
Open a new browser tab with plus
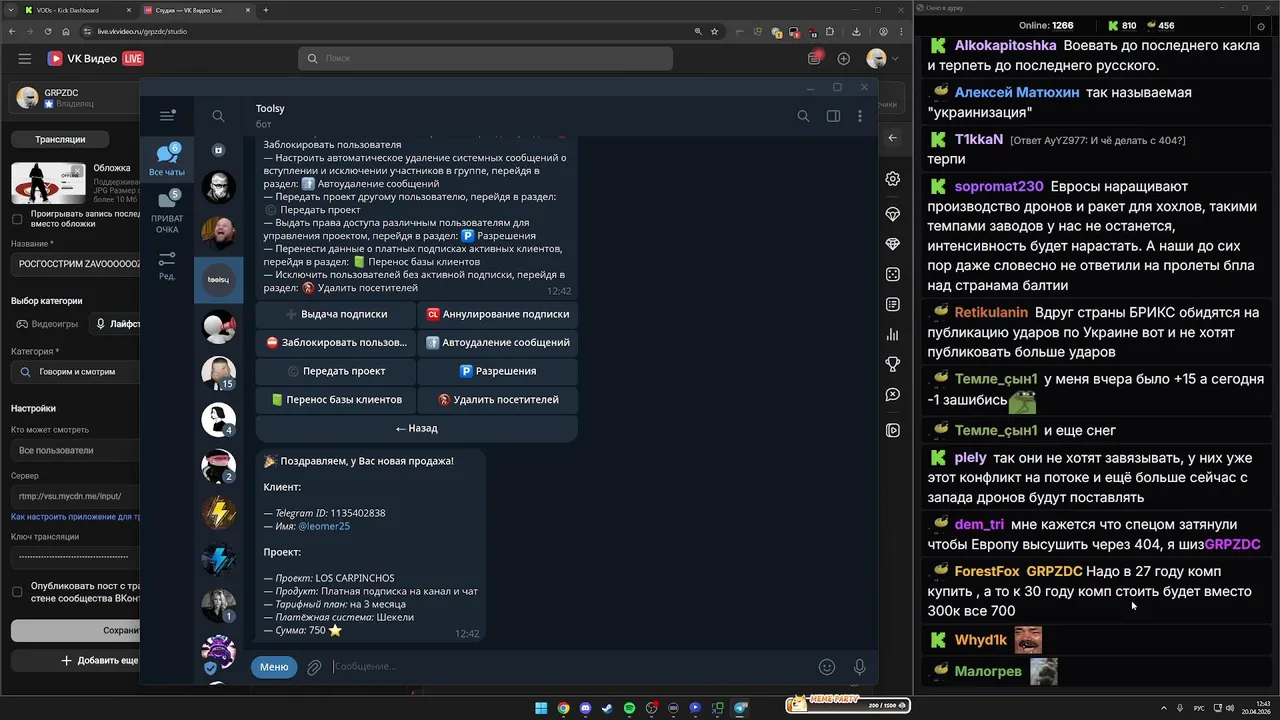pyautogui.click(x=266, y=10)
